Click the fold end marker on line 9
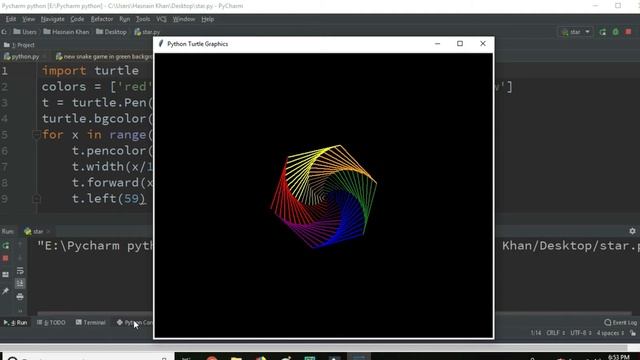The height and width of the screenshot is (360, 640). pyautogui.click(x=36, y=199)
